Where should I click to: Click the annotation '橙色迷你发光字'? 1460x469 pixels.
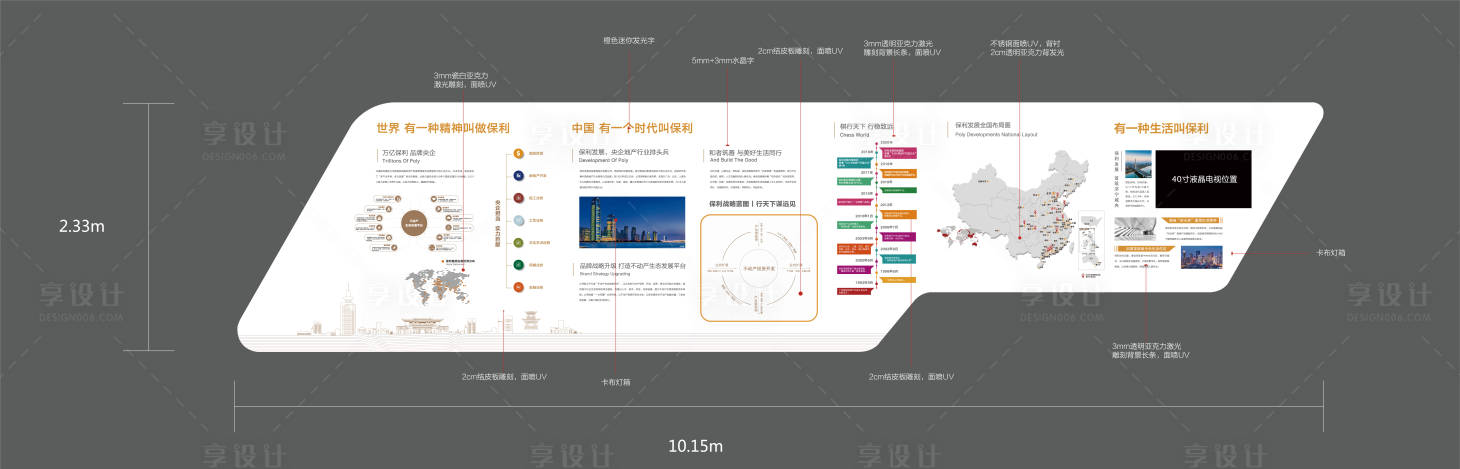point(629,41)
